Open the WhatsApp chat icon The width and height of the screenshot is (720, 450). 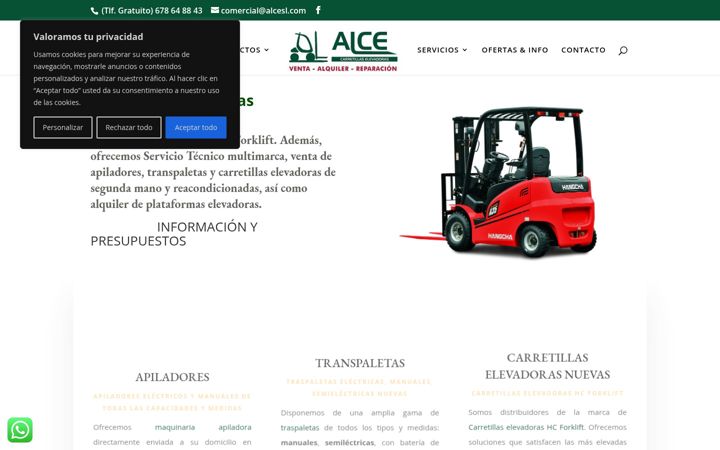pyautogui.click(x=20, y=430)
